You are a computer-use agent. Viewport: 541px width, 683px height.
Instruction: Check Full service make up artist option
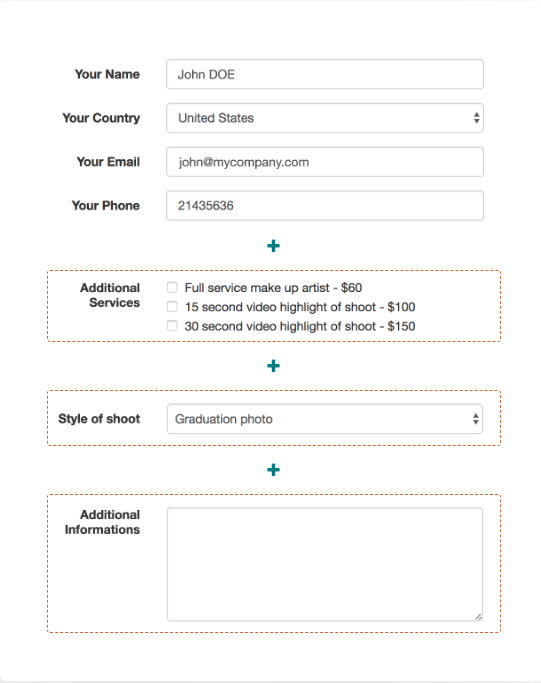(172, 287)
